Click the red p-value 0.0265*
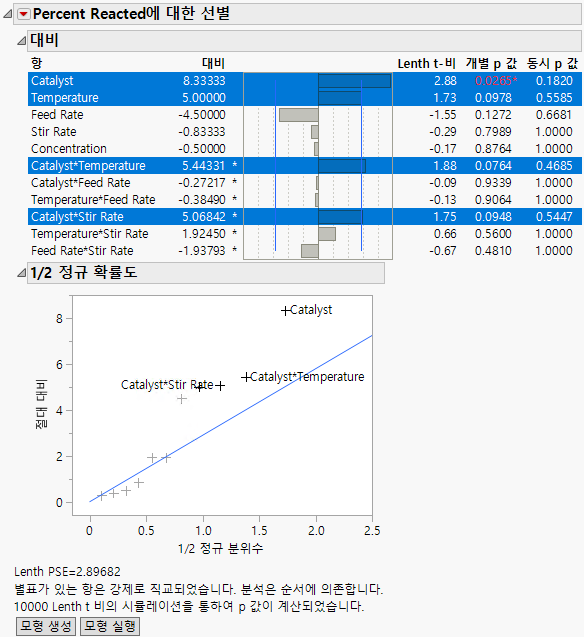Image resolution: width=584 pixels, height=637 pixels. (x=496, y=80)
